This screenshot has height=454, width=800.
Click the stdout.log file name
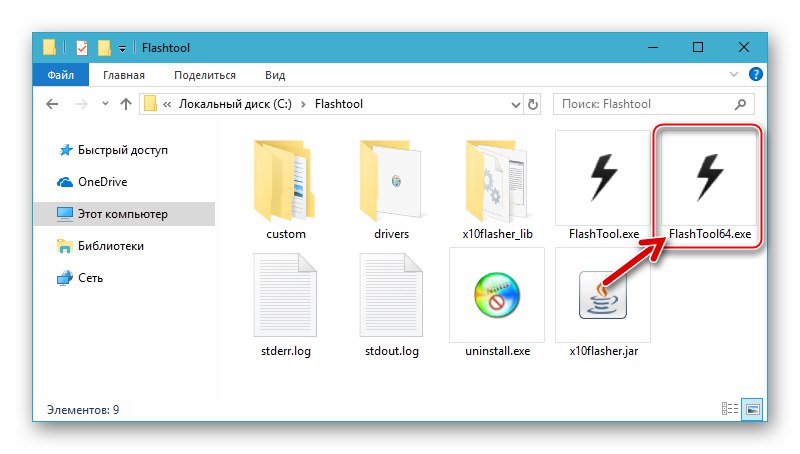[392, 351]
